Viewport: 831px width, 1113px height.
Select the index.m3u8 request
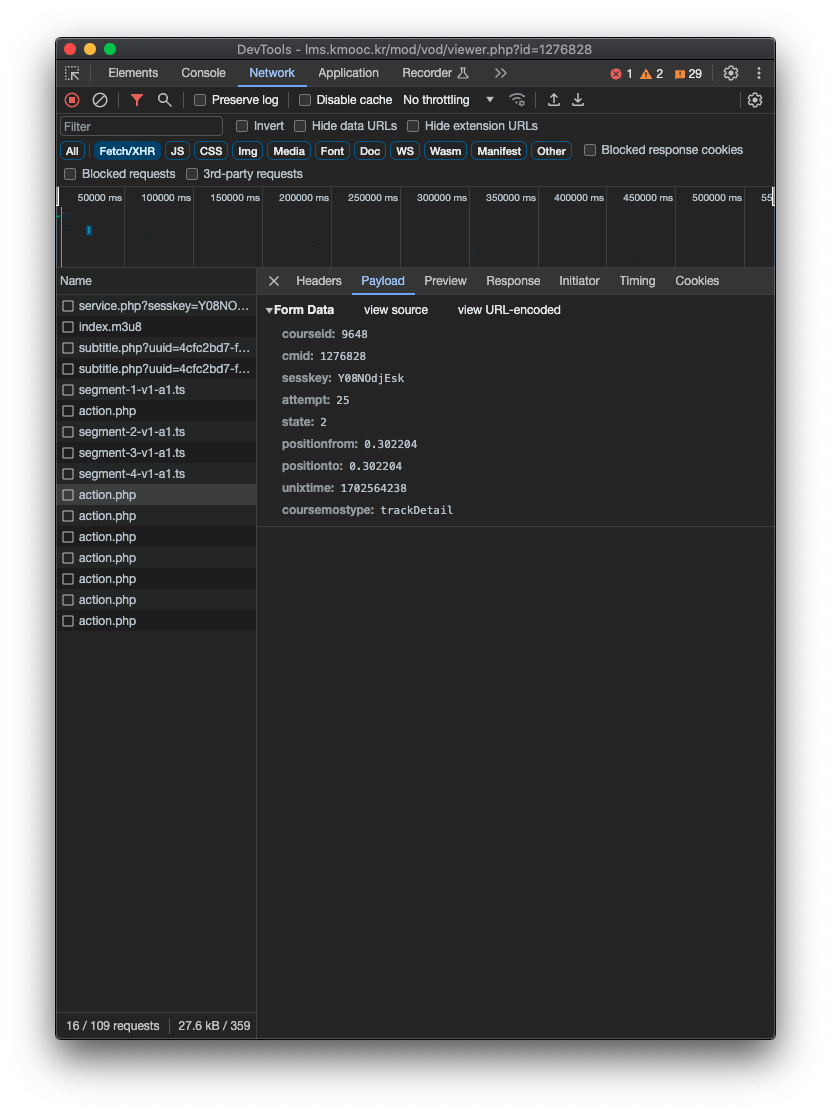156,327
